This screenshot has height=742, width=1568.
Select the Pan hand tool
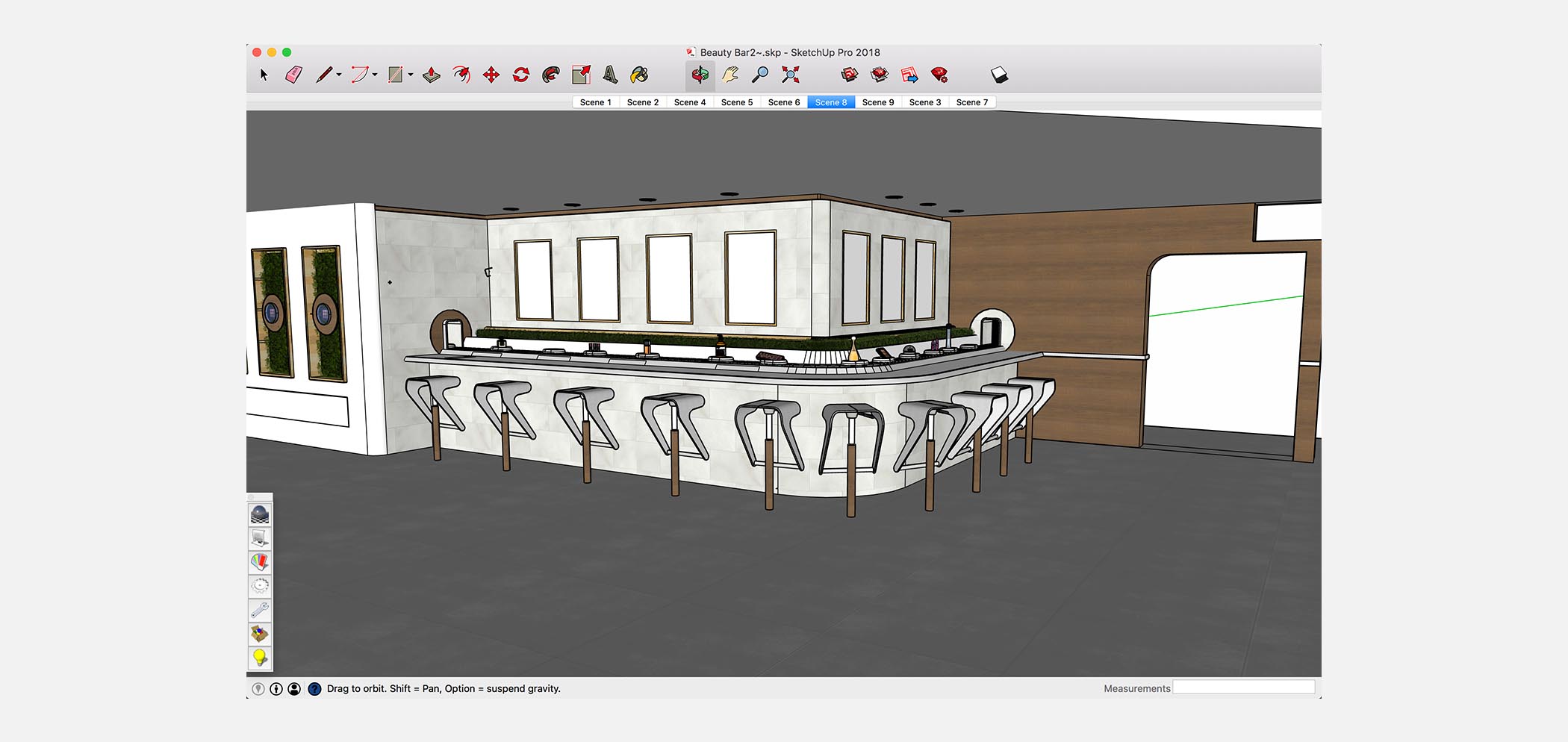(730, 75)
